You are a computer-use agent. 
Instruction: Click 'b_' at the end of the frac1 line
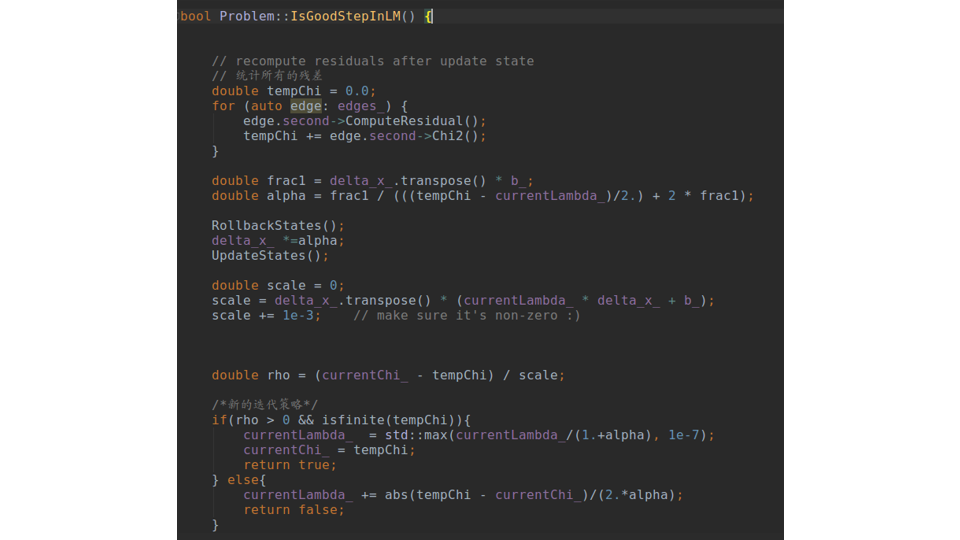(x=518, y=181)
